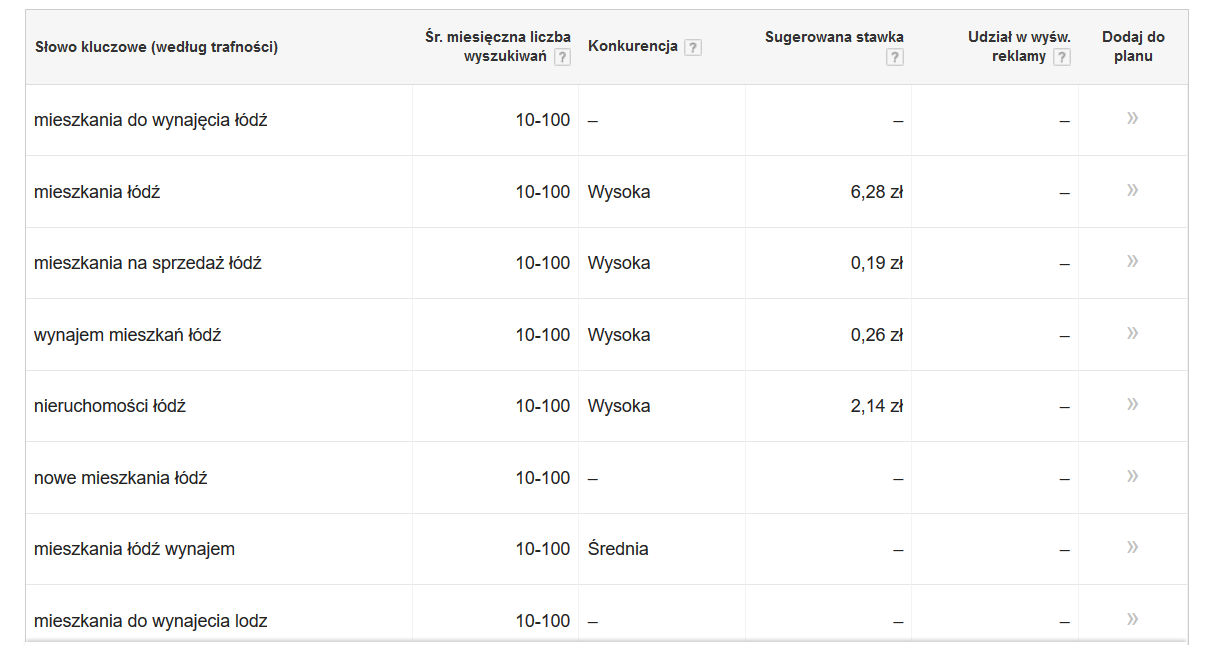This screenshot has width=1213, height=645.
Task: Sort by Słowo kluczowe column header
Action: [156, 47]
